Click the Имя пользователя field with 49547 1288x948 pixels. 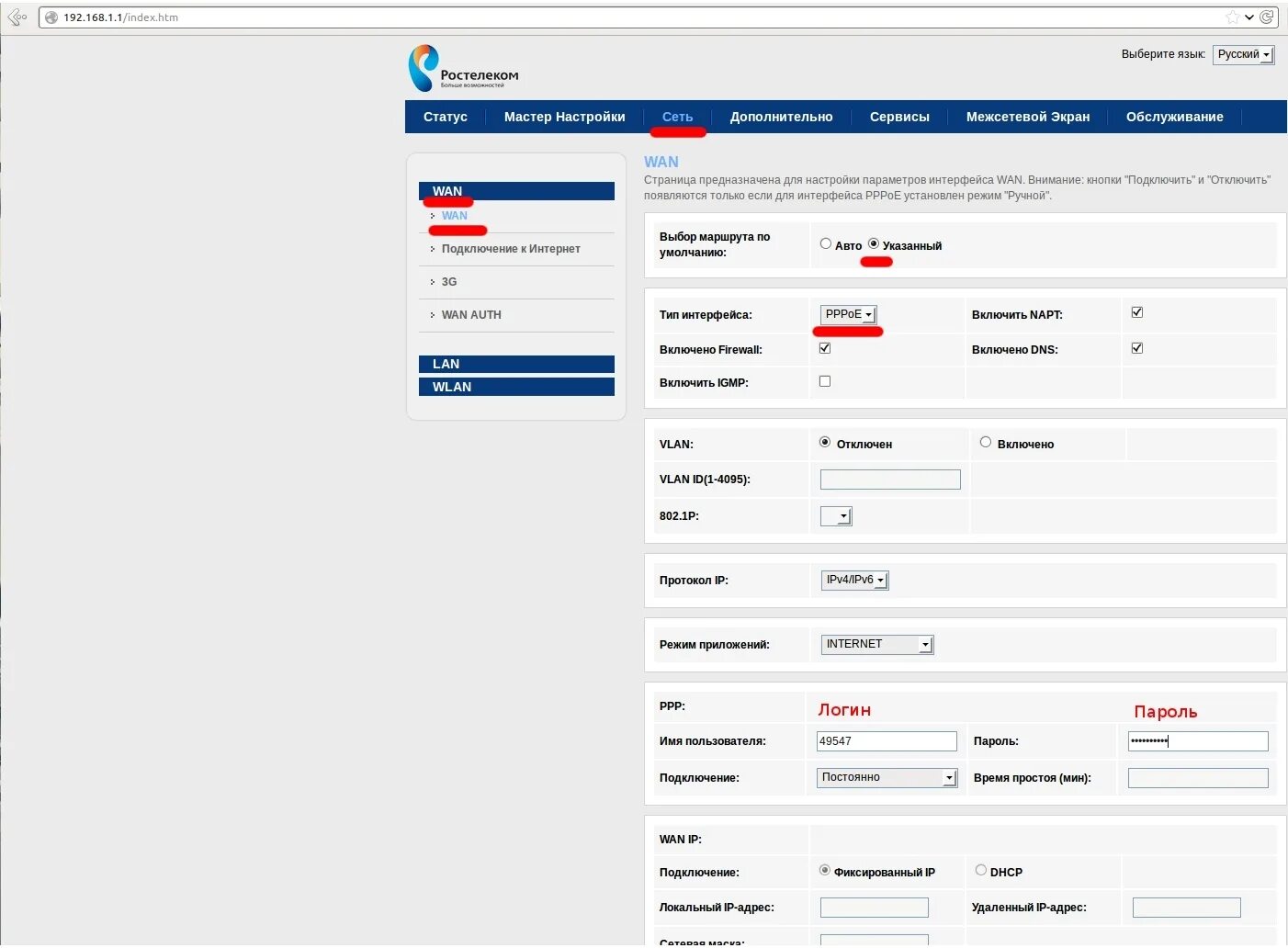(x=887, y=741)
